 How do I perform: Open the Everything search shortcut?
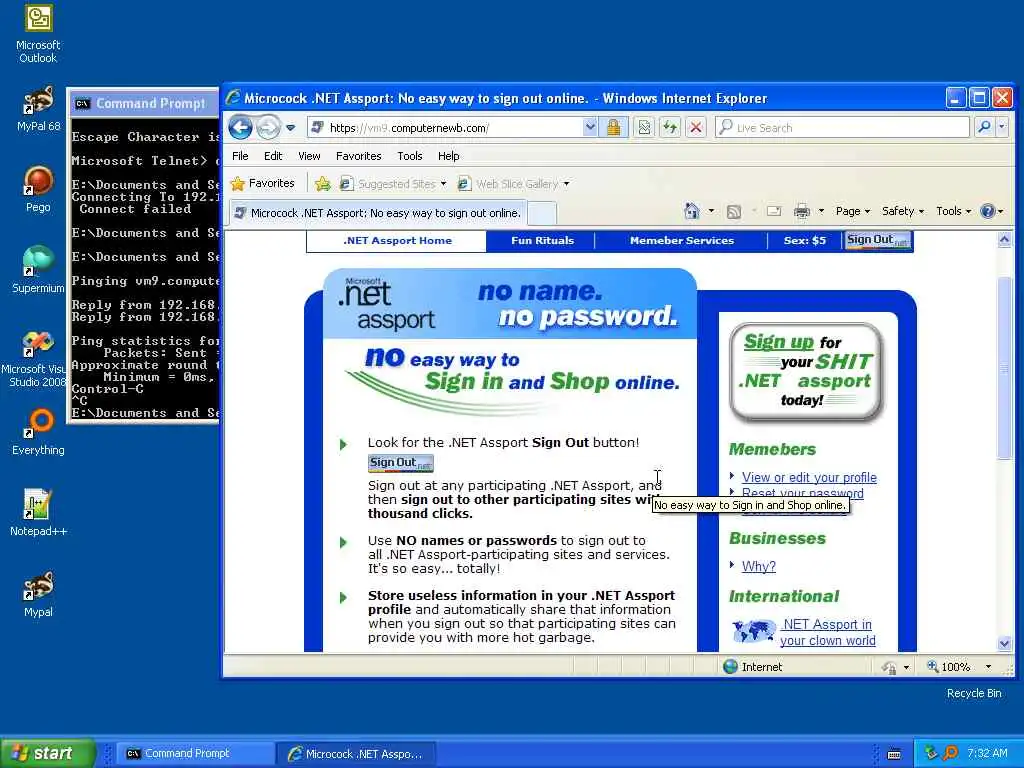point(38,432)
